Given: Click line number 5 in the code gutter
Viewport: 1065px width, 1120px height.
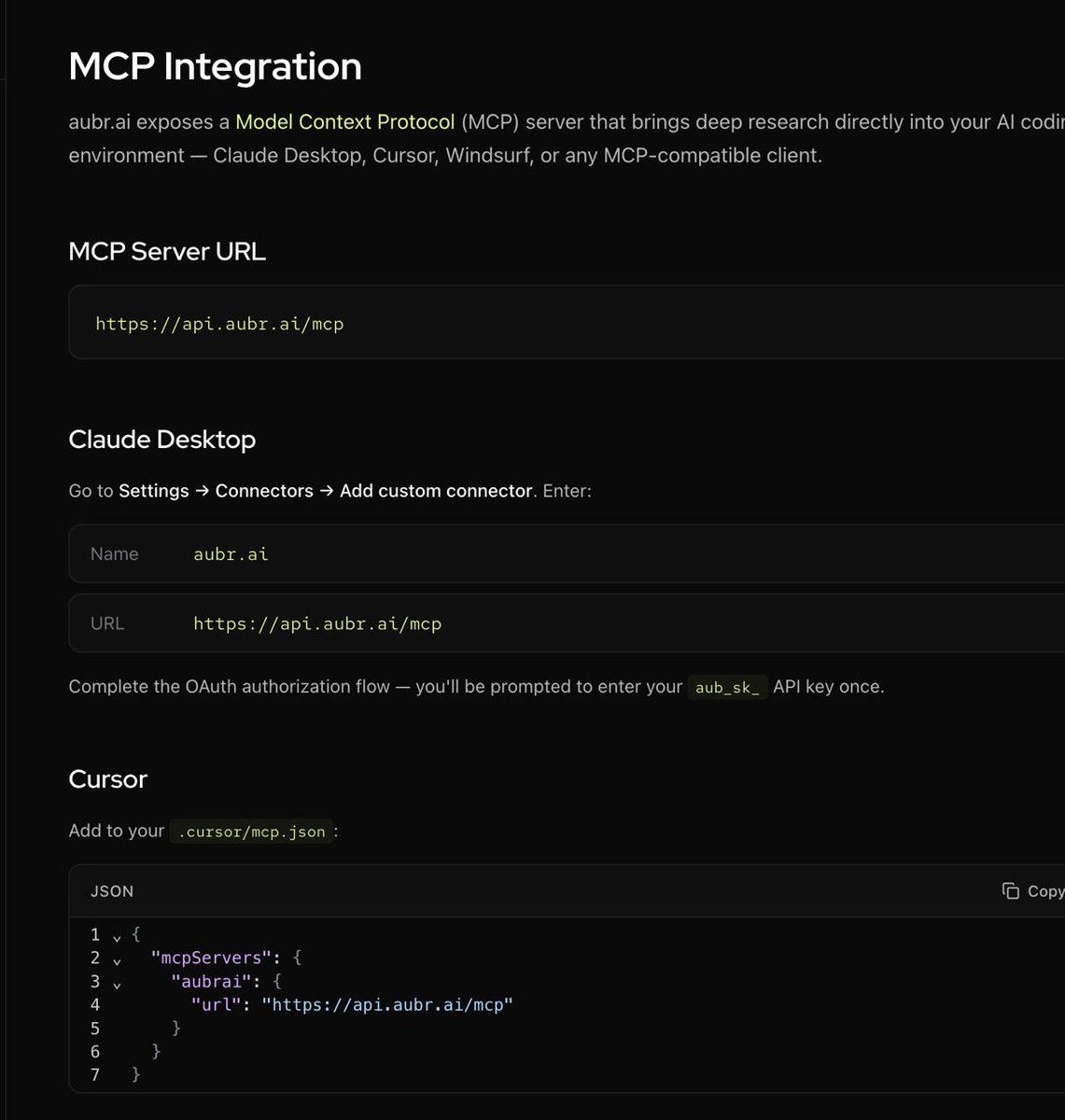Looking at the screenshot, I should [95, 1029].
